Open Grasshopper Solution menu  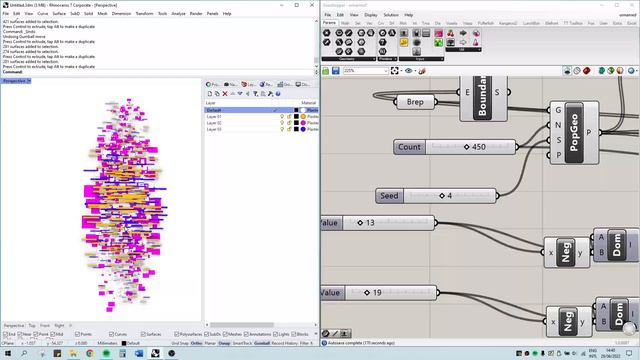tap(391, 15)
